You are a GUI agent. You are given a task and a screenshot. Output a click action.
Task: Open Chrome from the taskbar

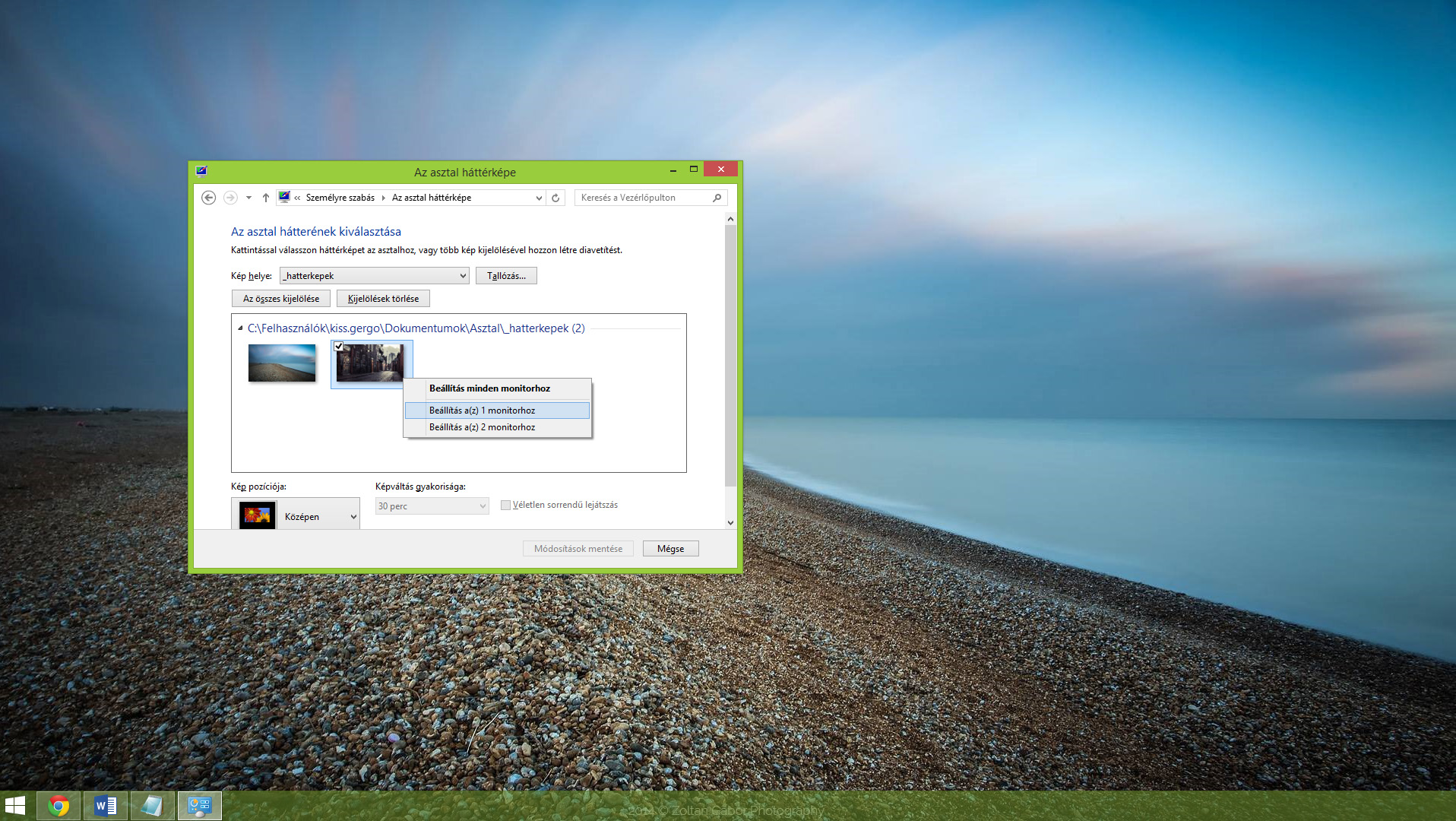click(x=59, y=805)
